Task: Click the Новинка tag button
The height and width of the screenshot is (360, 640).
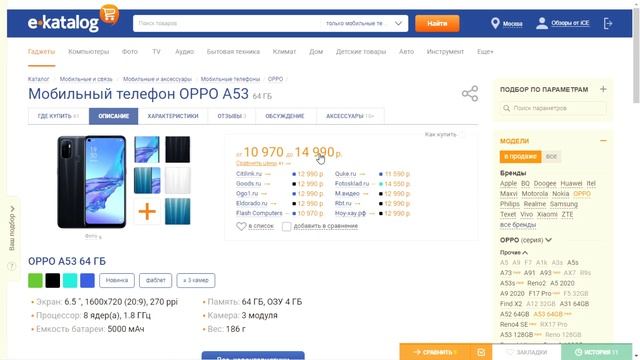Action: click(x=117, y=280)
